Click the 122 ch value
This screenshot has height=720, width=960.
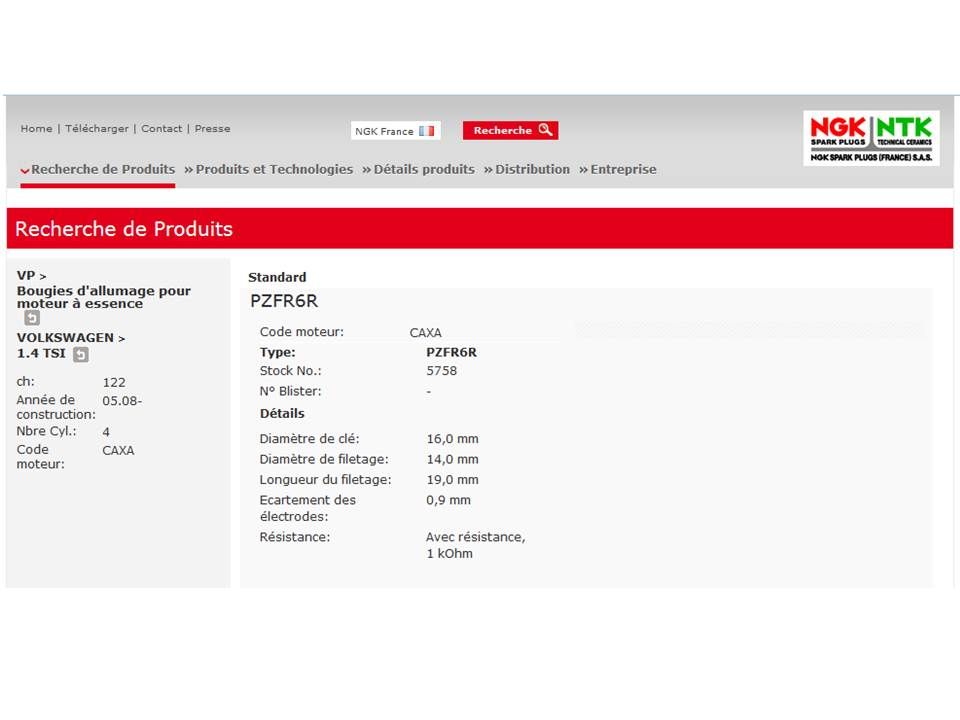click(114, 383)
